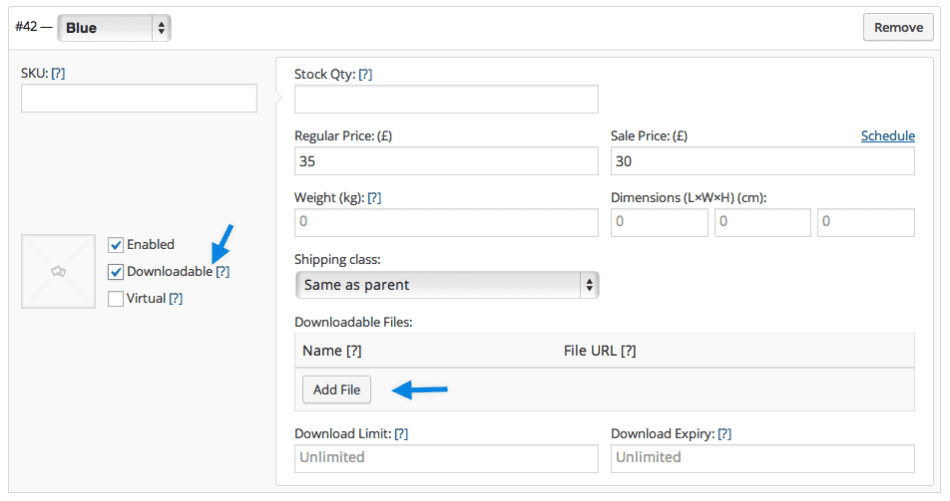This screenshot has width=950, height=501.
Task: Click the Add File button
Action: pos(336,390)
